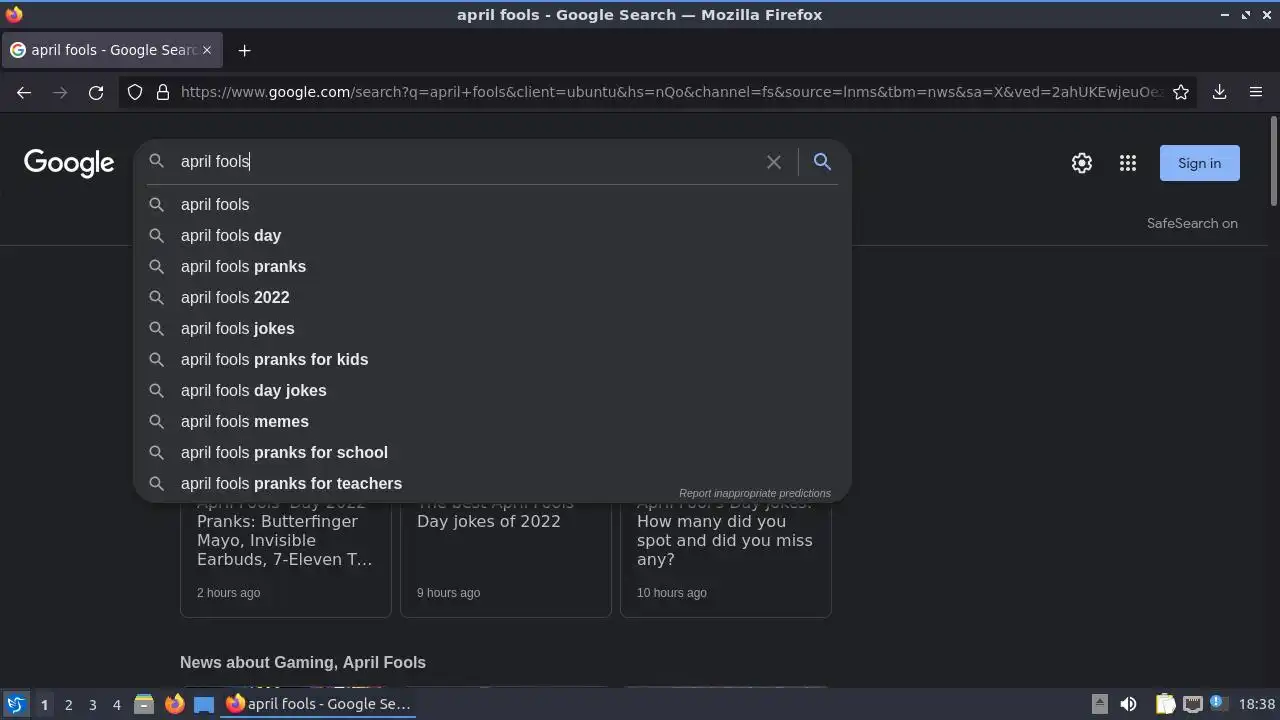The height and width of the screenshot is (720, 1280).
Task: Select 'april fools jokes' suggestion
Action: 492,328
